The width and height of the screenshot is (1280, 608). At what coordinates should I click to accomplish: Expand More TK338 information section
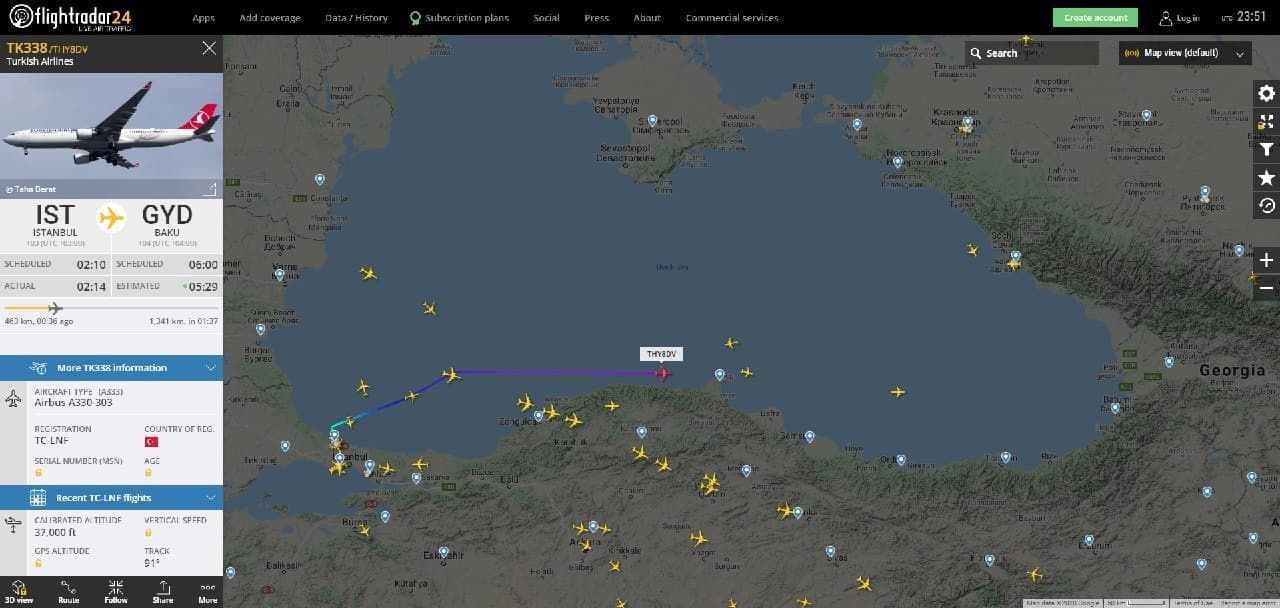111,368
